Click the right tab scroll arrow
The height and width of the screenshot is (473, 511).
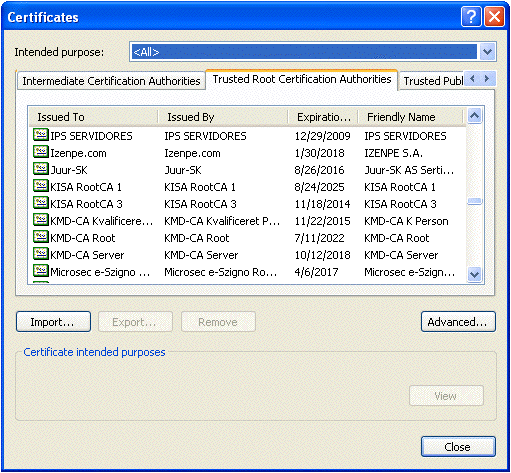pos(487,79)
